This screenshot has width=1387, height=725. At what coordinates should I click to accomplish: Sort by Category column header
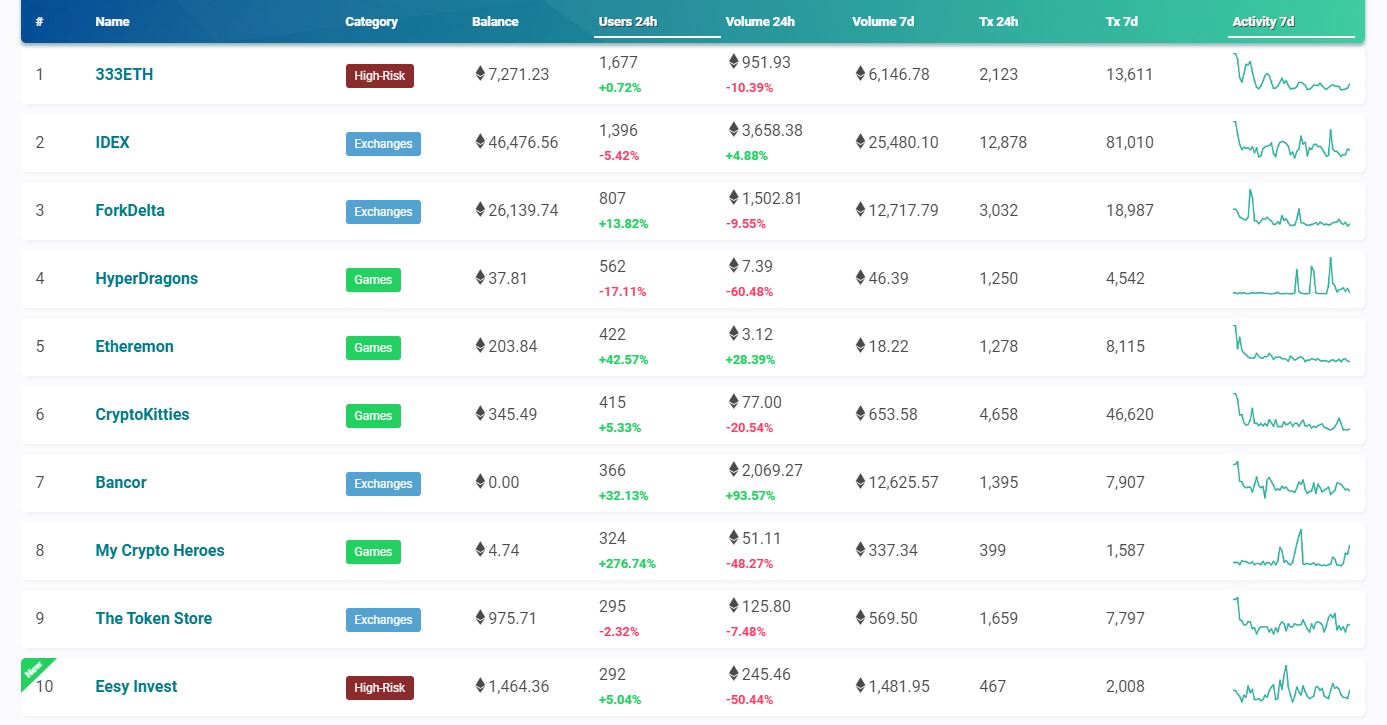point(371,21)
